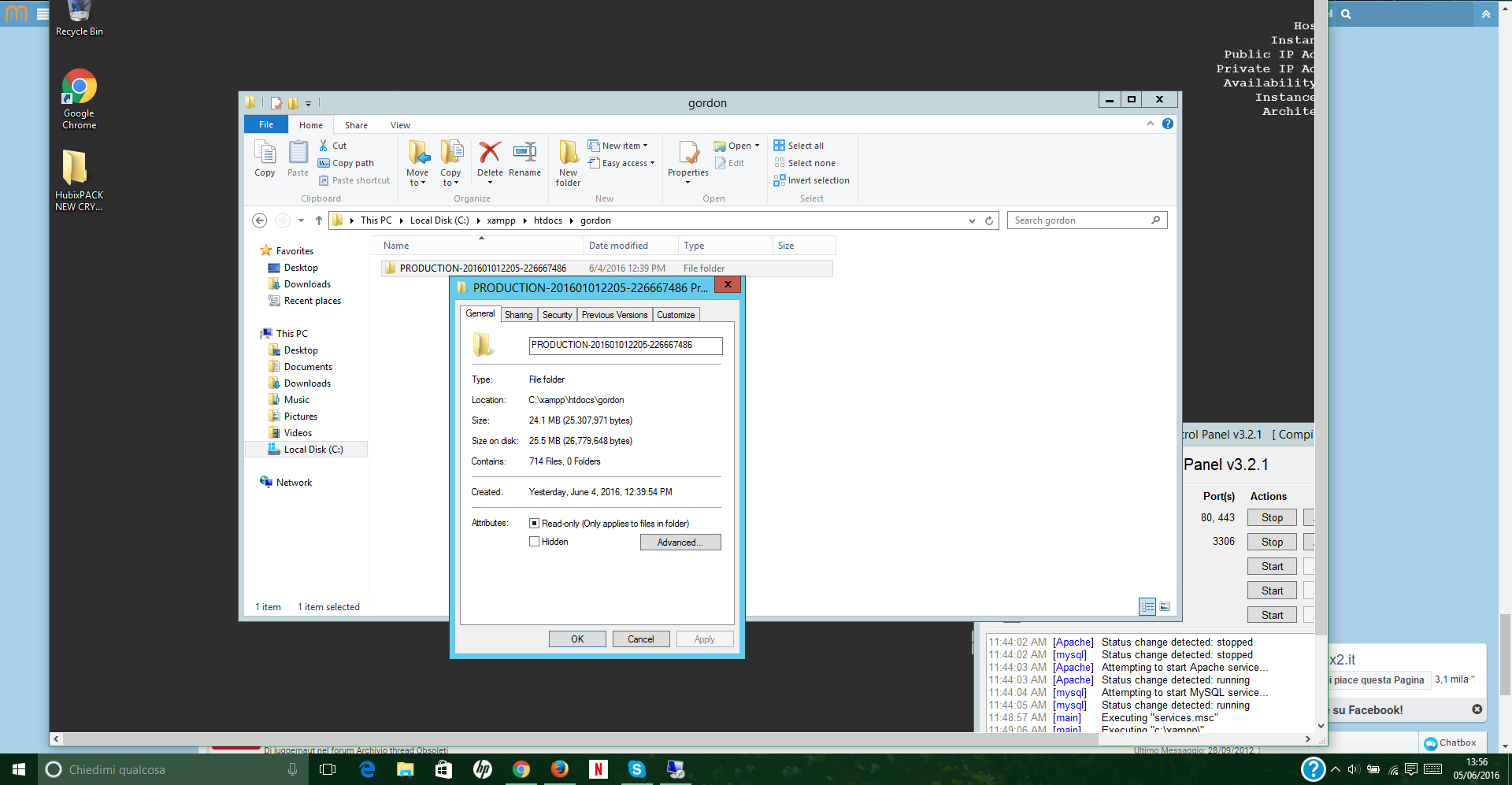1512x785 pixels.
Task: Switch to the Share ribbon tab
Action: [x=356, y=125]
